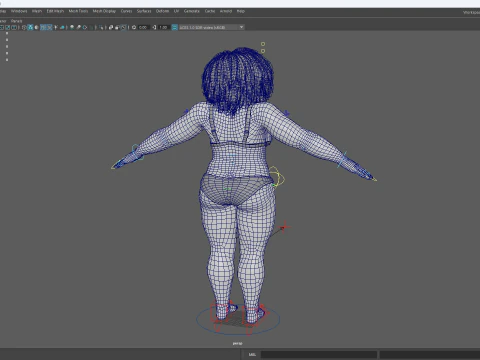Open the Help menu

click(x=241, y=11)
